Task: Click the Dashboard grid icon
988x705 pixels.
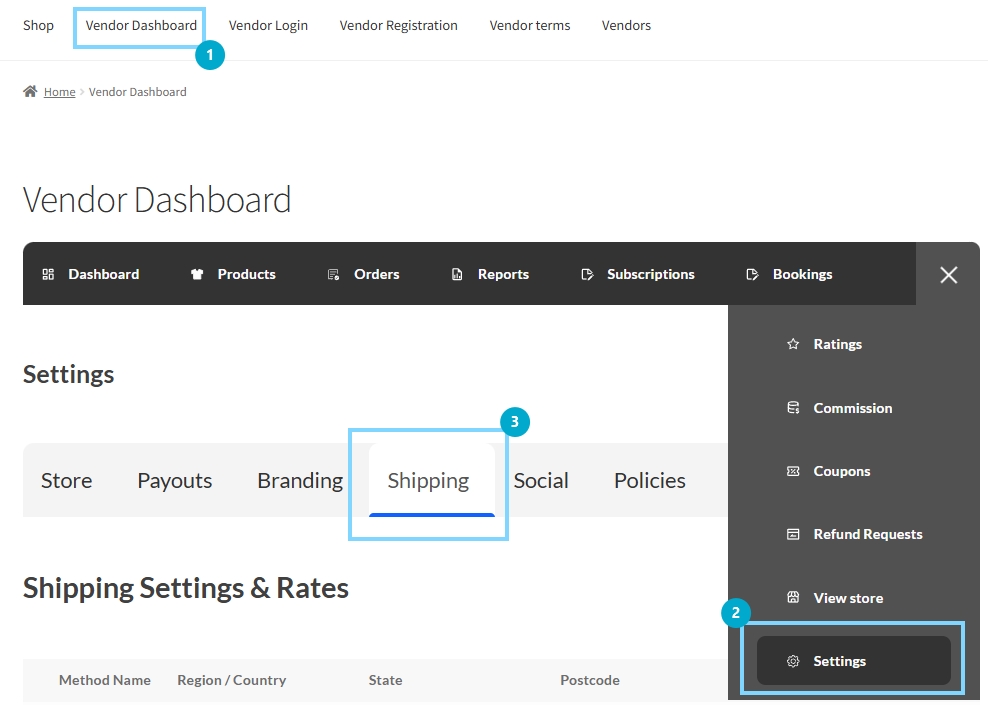Action: (x=48, y=274)
